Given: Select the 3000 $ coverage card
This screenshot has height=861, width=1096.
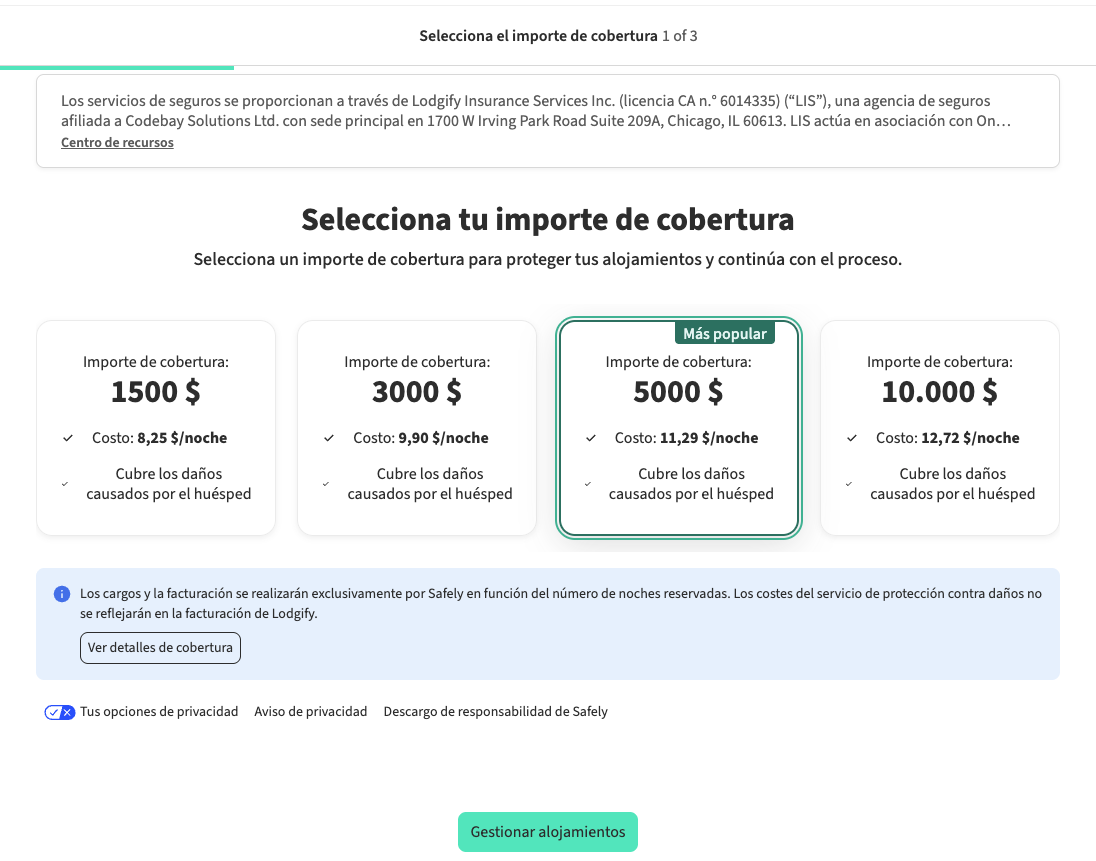Looking at the screenshot, I should coord(417,427).
